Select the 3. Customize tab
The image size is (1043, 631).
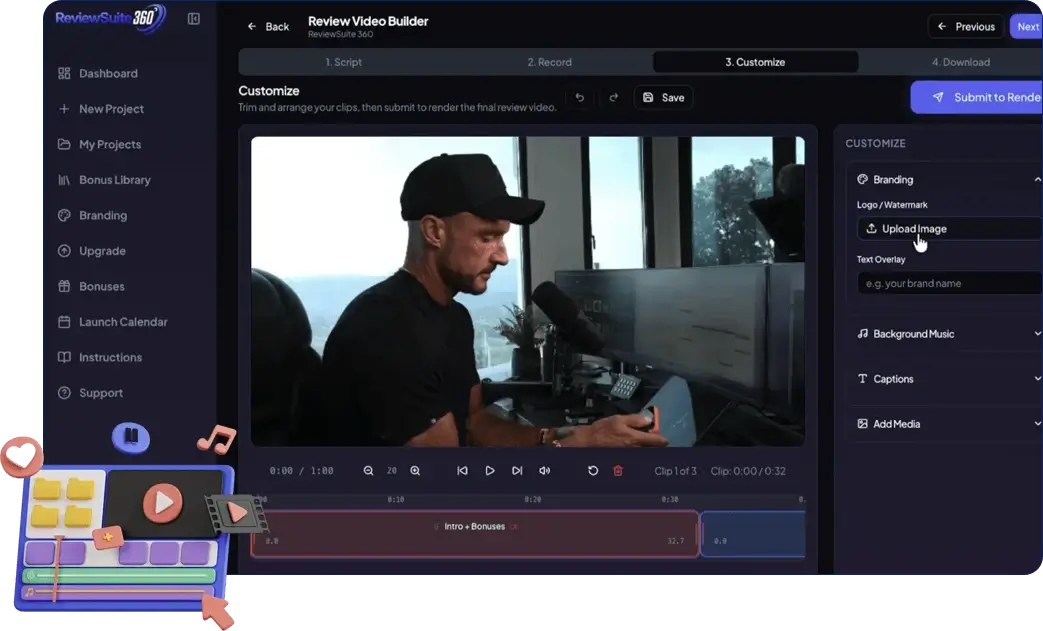[x=755, y=62]
